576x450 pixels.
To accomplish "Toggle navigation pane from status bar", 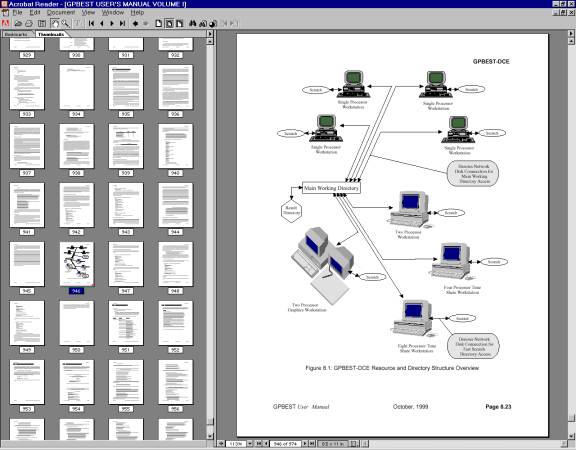I will pos(221,444).
